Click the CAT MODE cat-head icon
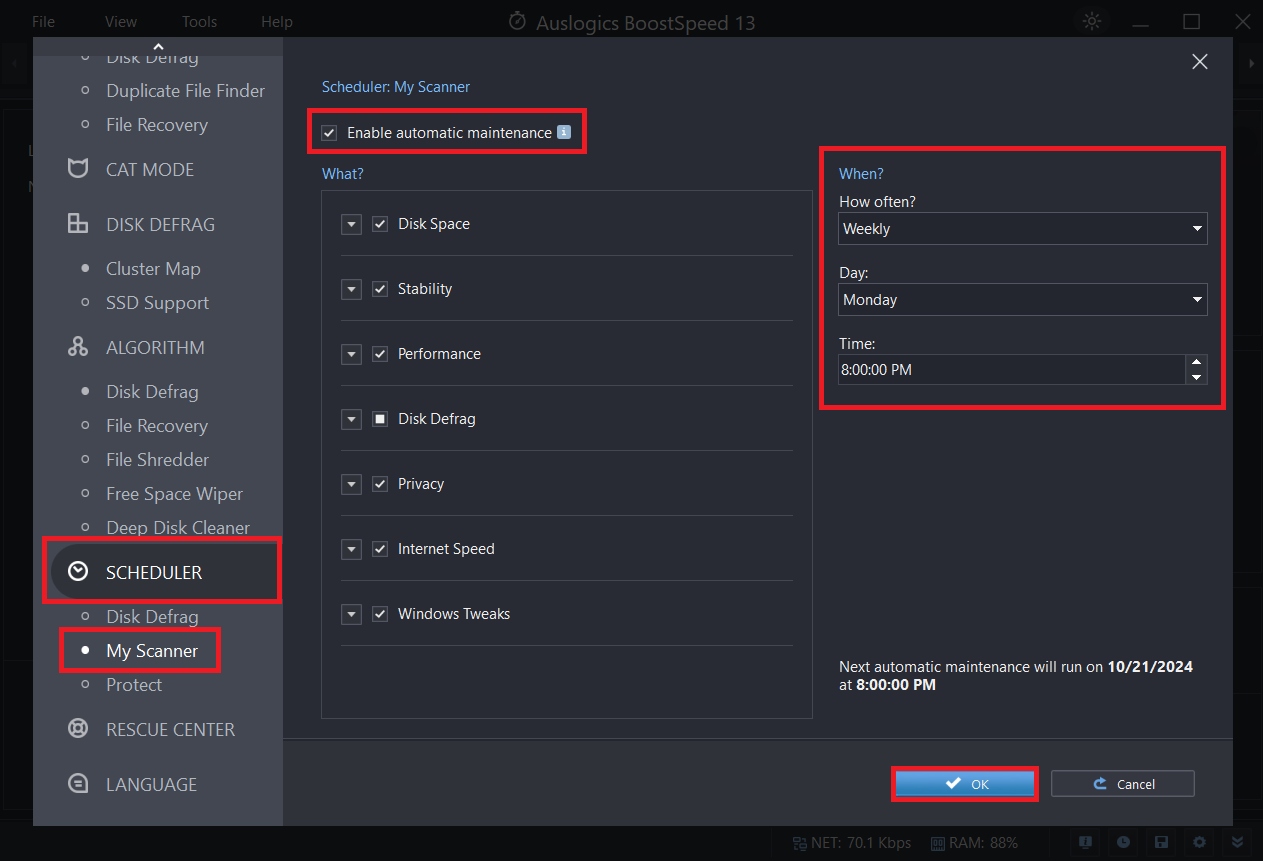The width and height of the screenshot is (1263, 861). click(77, 169)
